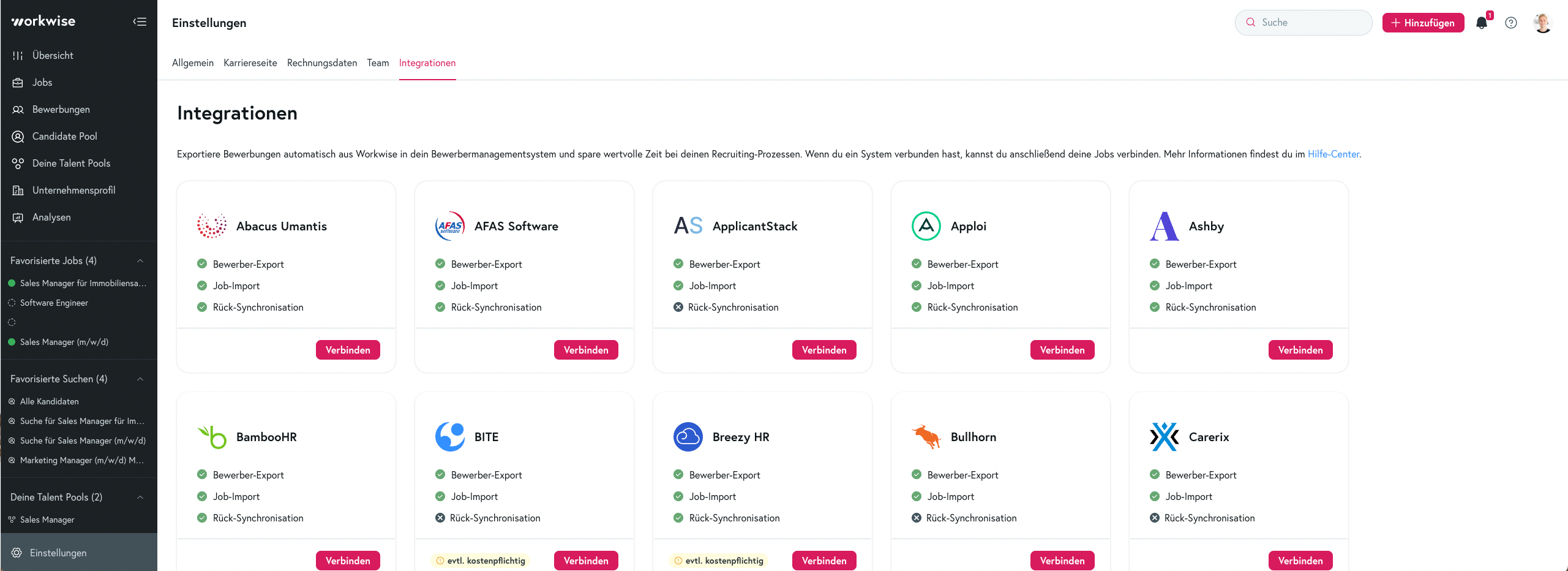This screenshot has width=1568, height=571.
Task: Switch to the Team tab
Action: pyautogui.click(x=378, y=62)
